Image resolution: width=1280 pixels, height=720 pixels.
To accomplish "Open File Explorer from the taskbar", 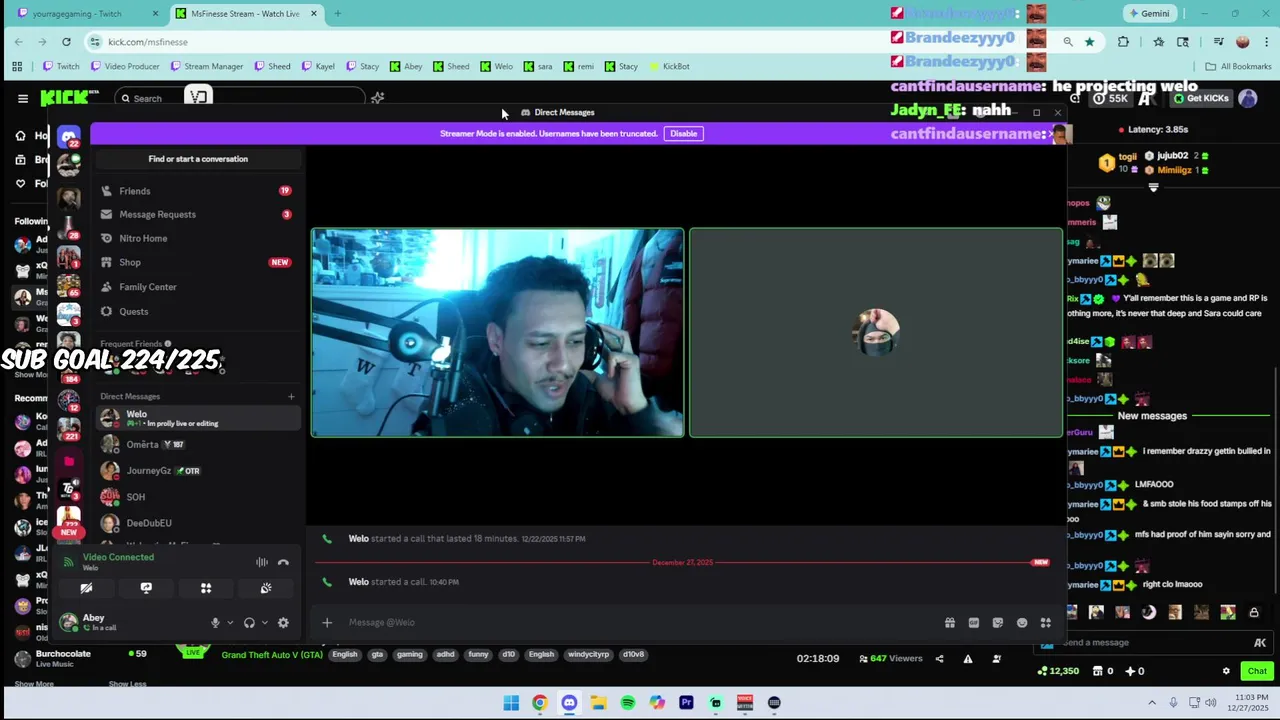I will (x=598, y=702).
